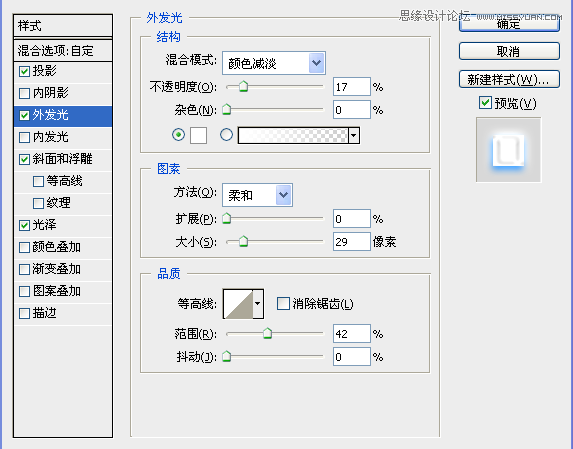
Task: Click the 杂色 value field
Action: (x=352, y=110)
